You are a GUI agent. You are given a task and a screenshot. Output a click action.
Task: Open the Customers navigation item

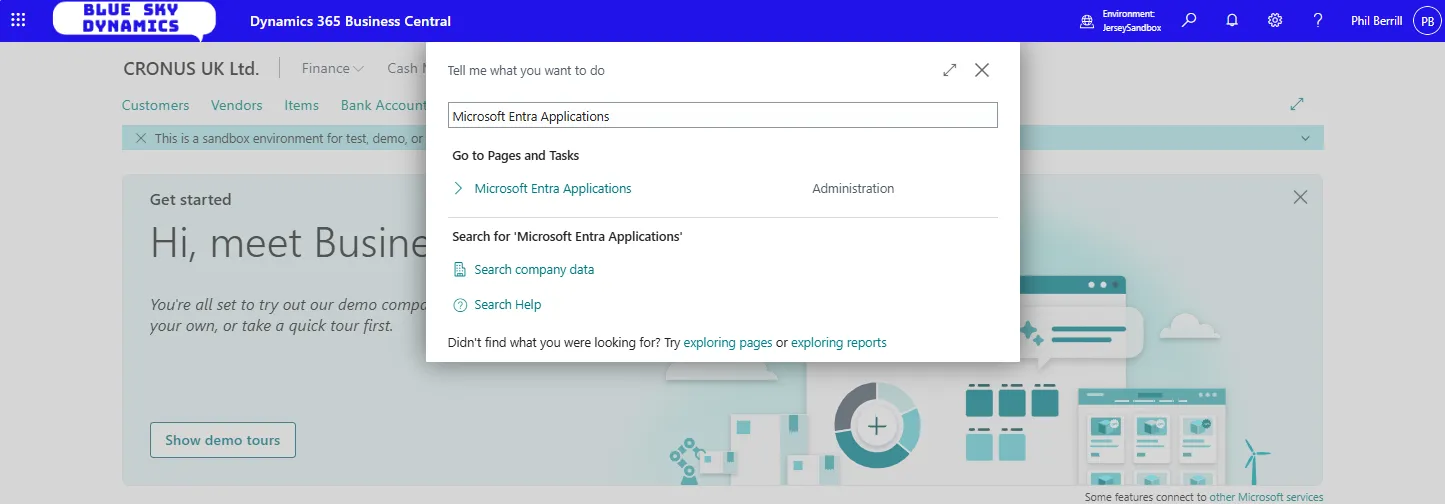coord(155,105)
